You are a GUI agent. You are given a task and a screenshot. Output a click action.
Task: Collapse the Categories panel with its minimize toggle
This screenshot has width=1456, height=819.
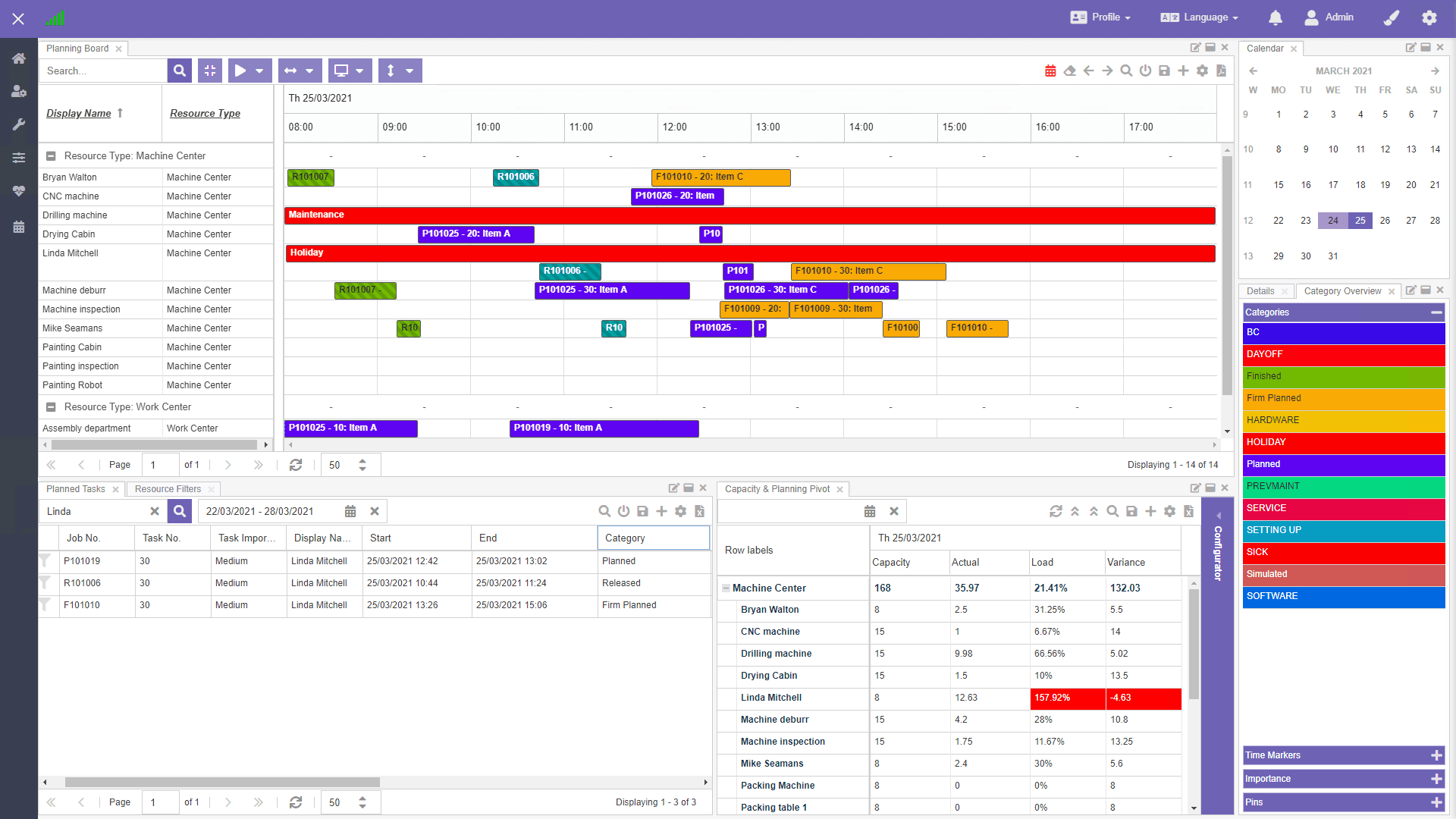pyautogui.click(x=1437, y=312)
